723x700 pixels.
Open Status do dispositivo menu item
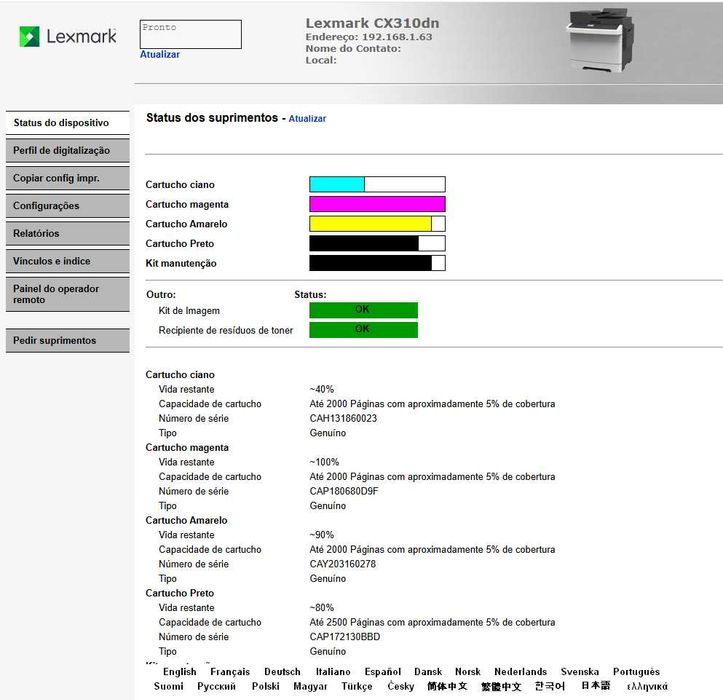point(68,123)
